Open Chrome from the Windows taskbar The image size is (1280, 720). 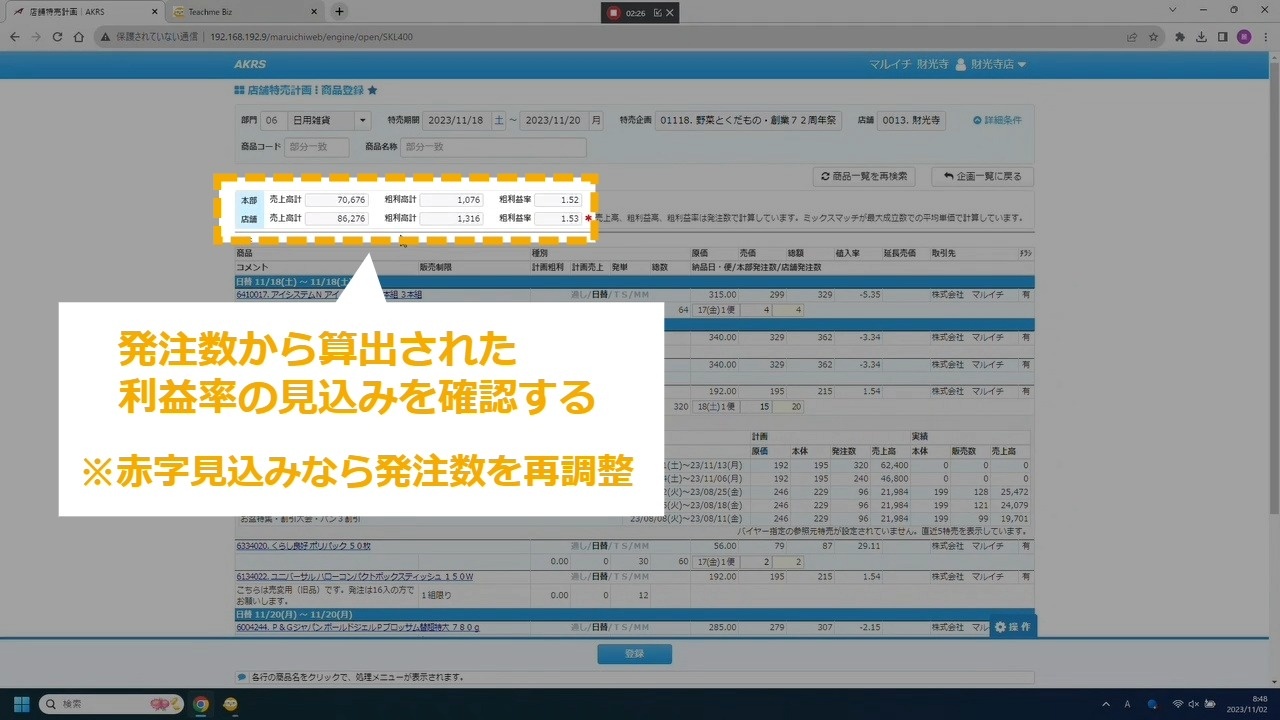tap(201, 704)
